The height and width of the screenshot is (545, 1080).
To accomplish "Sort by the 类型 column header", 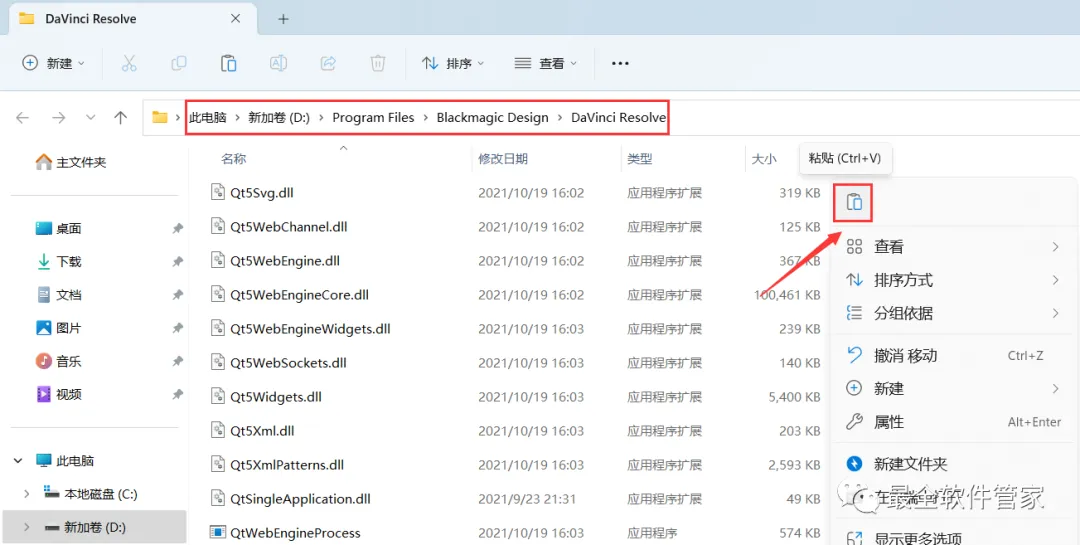I will pyautogui.click(x=640, y=159).
